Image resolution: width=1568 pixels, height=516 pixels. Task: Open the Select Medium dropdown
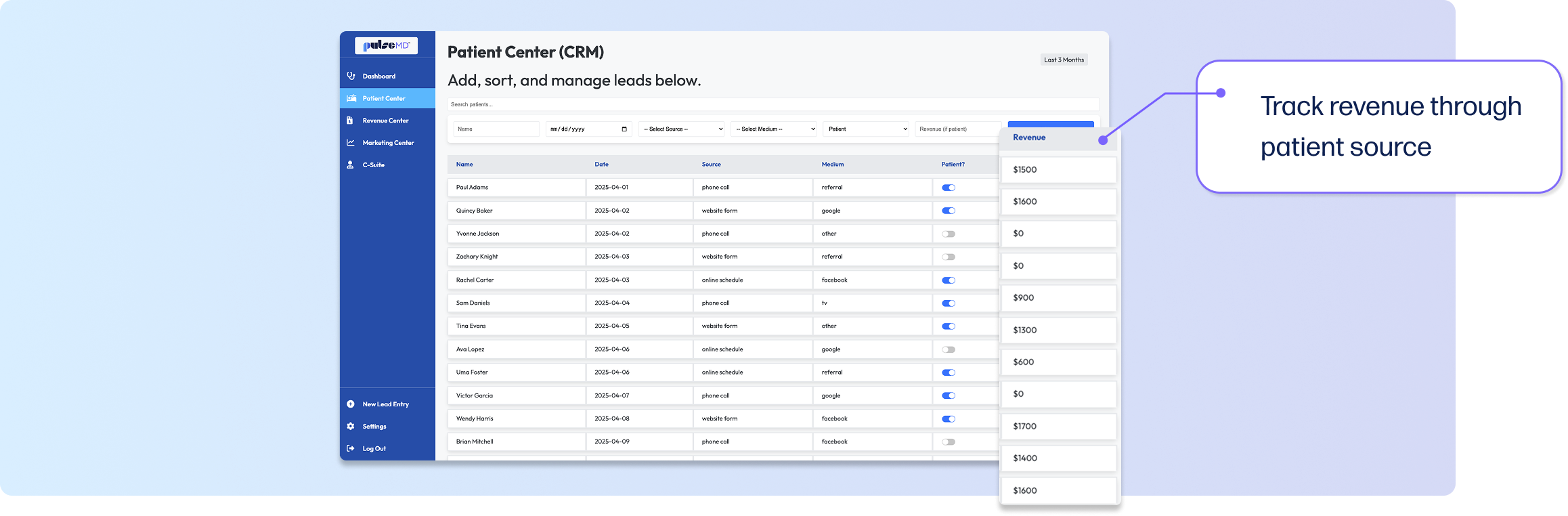(774, 129)
